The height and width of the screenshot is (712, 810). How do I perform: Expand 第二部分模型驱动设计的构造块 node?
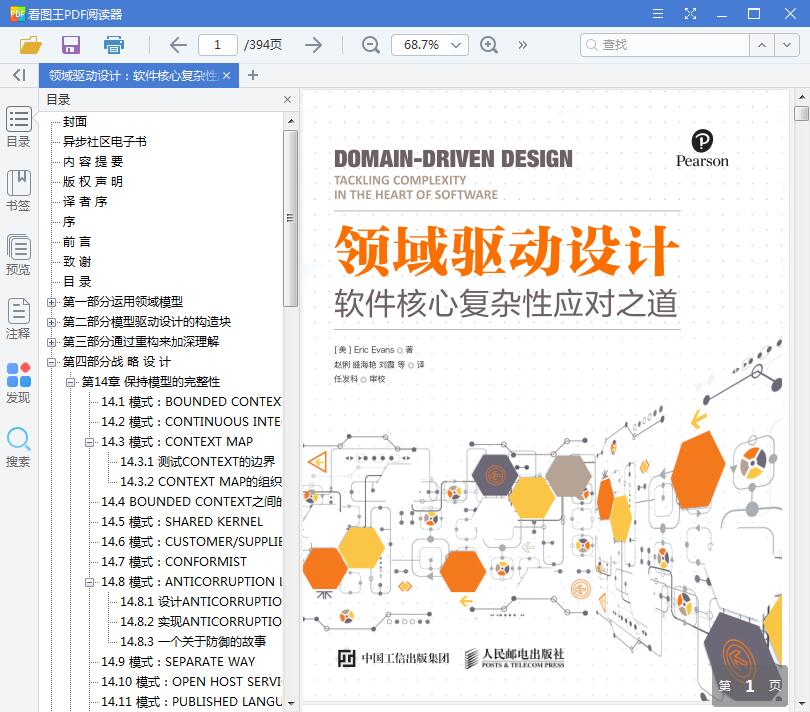[x=51, y=322]
